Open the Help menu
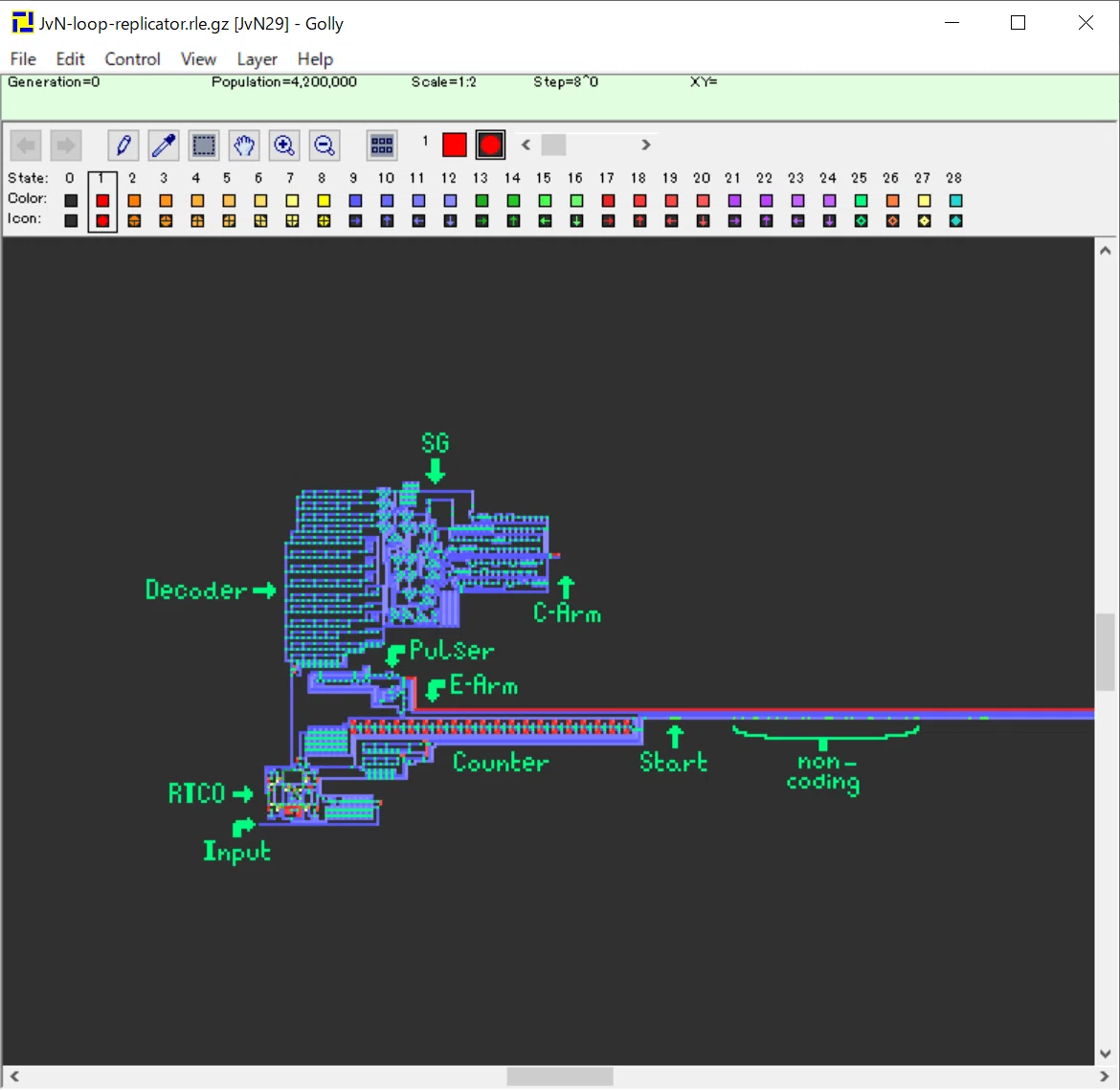Screen dimensions: 1120x1090 (x=315, y=59)
